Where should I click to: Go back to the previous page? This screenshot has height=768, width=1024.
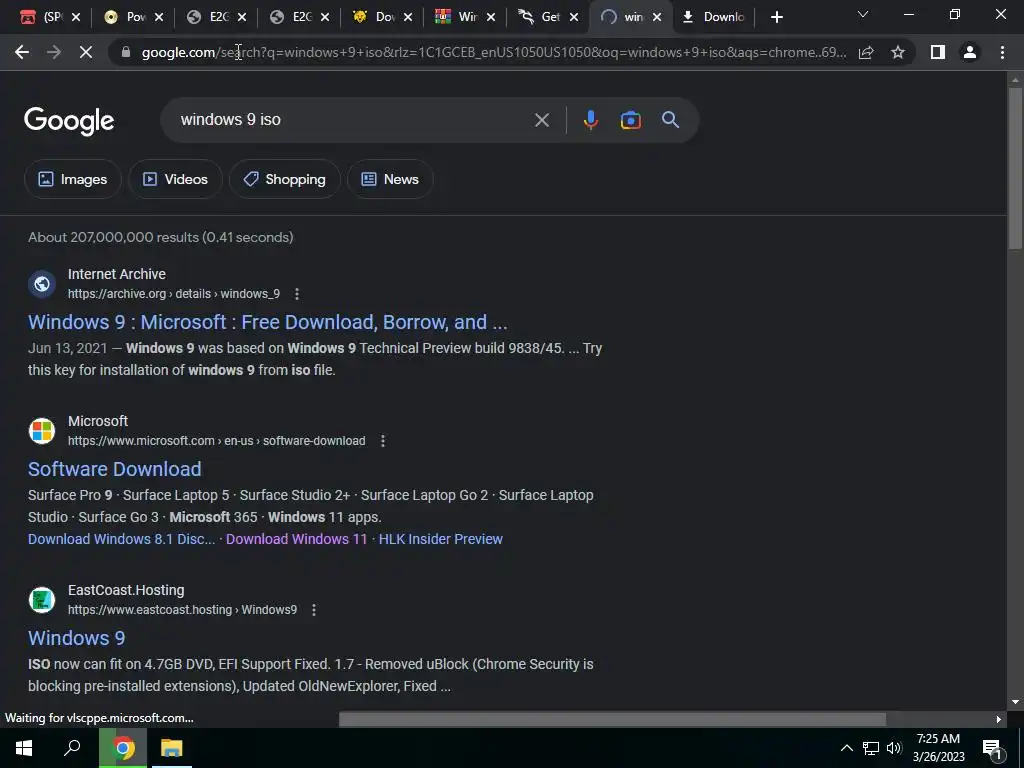point(22,52)
